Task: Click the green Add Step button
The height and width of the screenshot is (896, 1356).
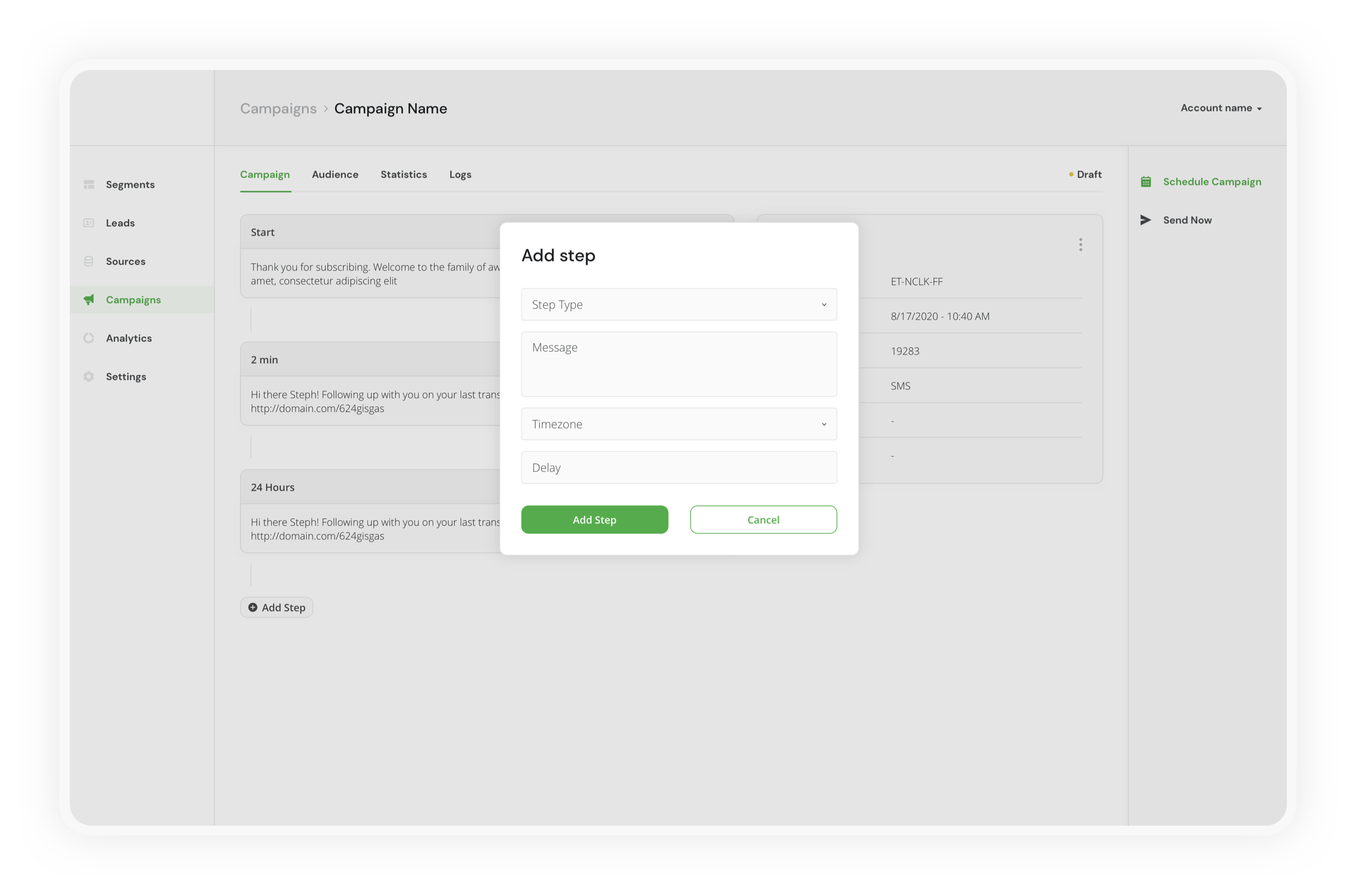Action: [x=594, y=519]
